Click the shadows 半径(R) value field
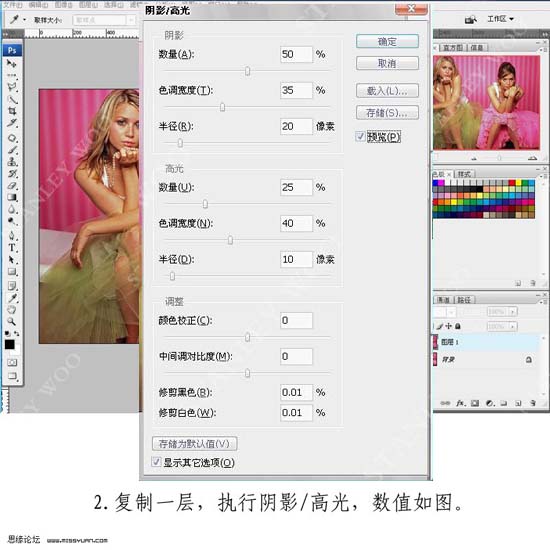 [x=296, y=126]
